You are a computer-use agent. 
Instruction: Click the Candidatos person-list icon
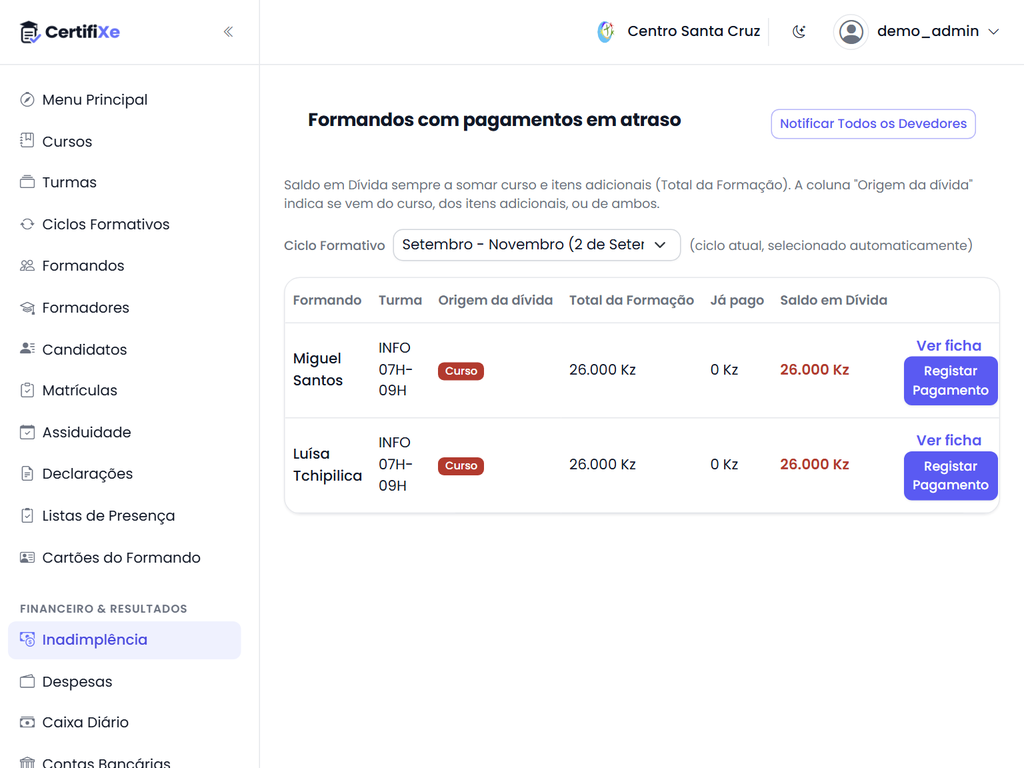pyautogui.click(x=27, y=349)
